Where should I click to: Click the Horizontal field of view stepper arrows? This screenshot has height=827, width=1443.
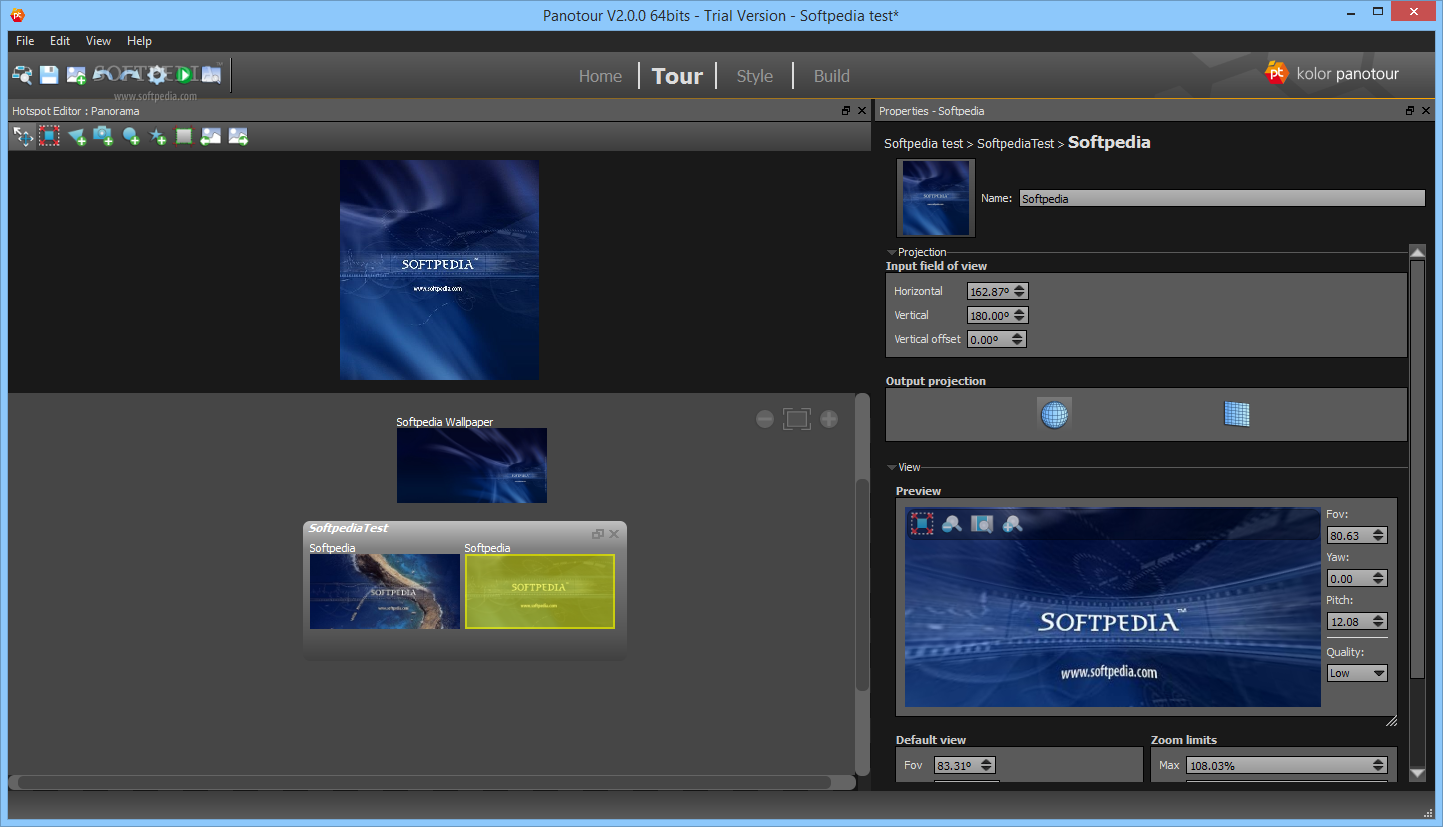point(1019,291)
